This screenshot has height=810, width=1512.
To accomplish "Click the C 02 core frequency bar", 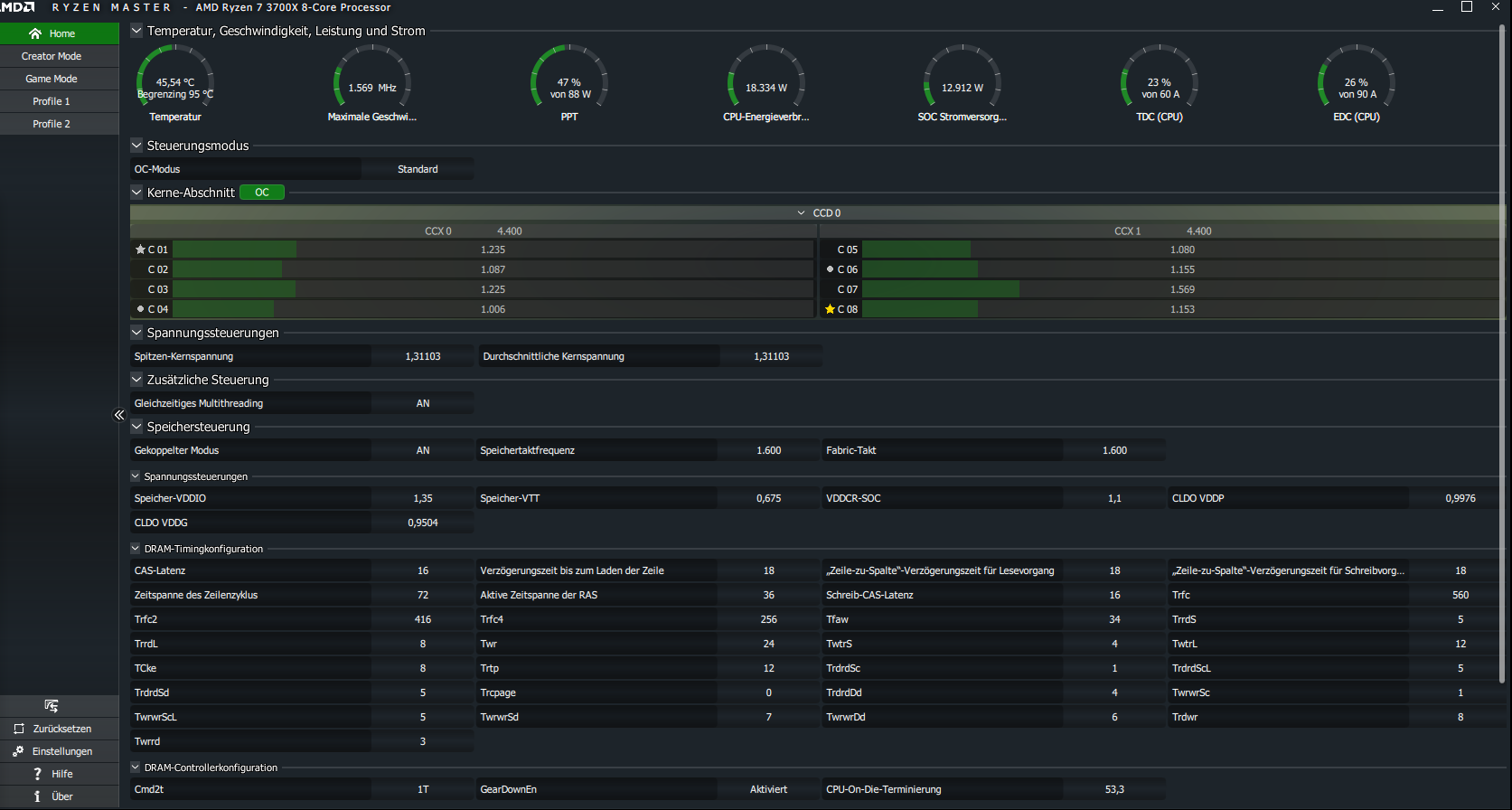I will [493, 269].
